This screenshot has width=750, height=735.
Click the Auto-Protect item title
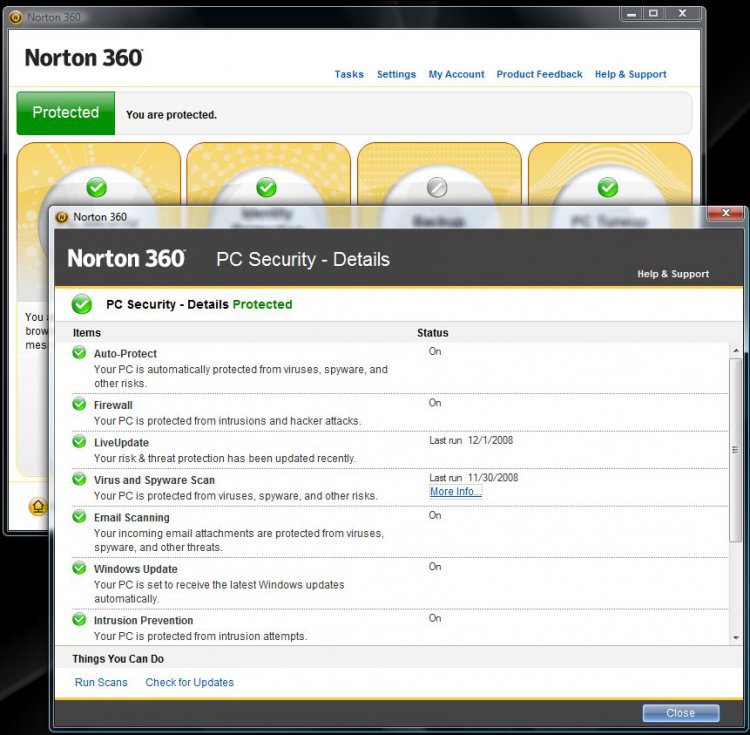point(125,354)
